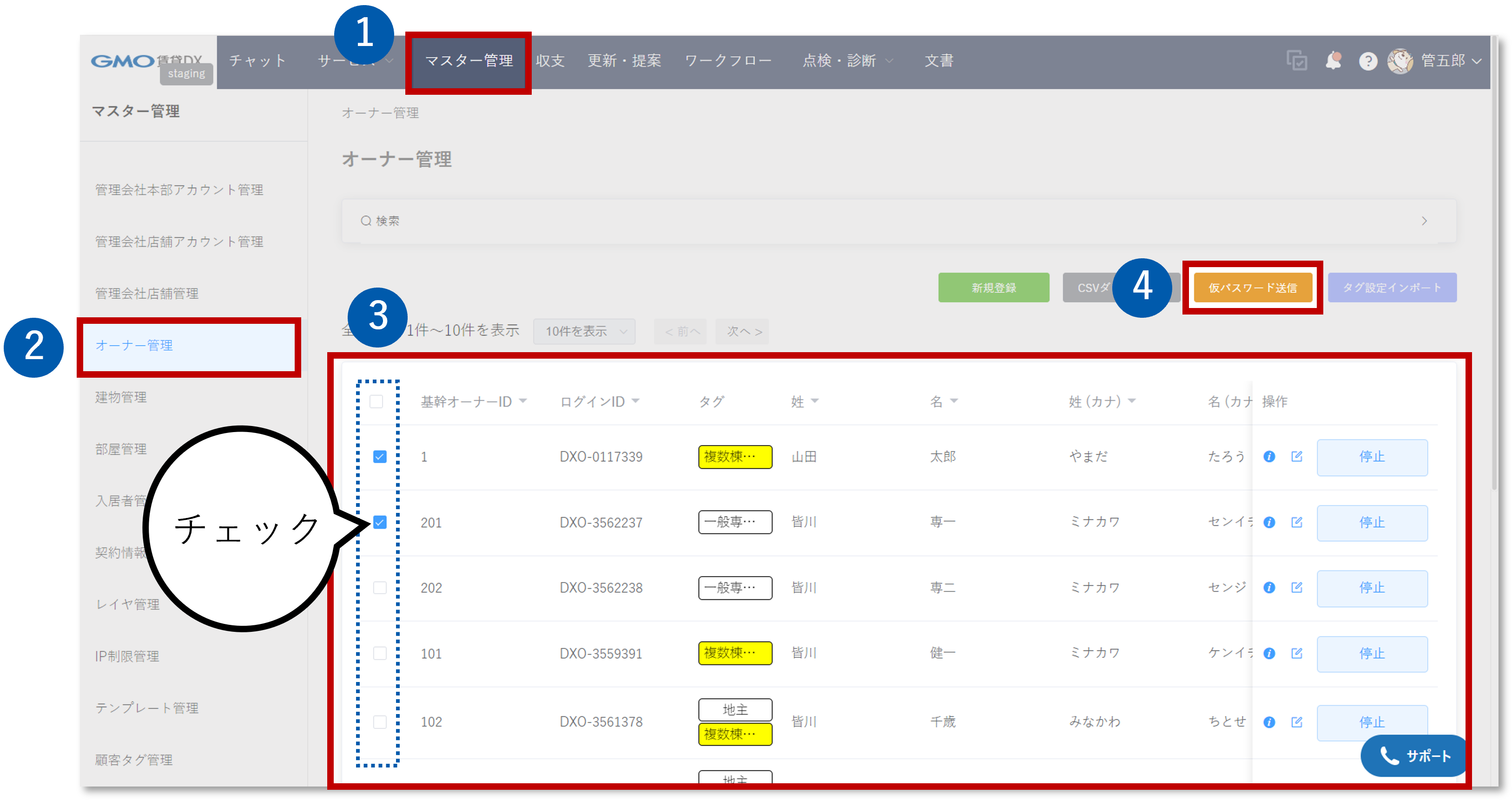Expand the search panel chevron
This screenshot has height=800, width=1512.
pyautogui.click(x=1425, y=221)
